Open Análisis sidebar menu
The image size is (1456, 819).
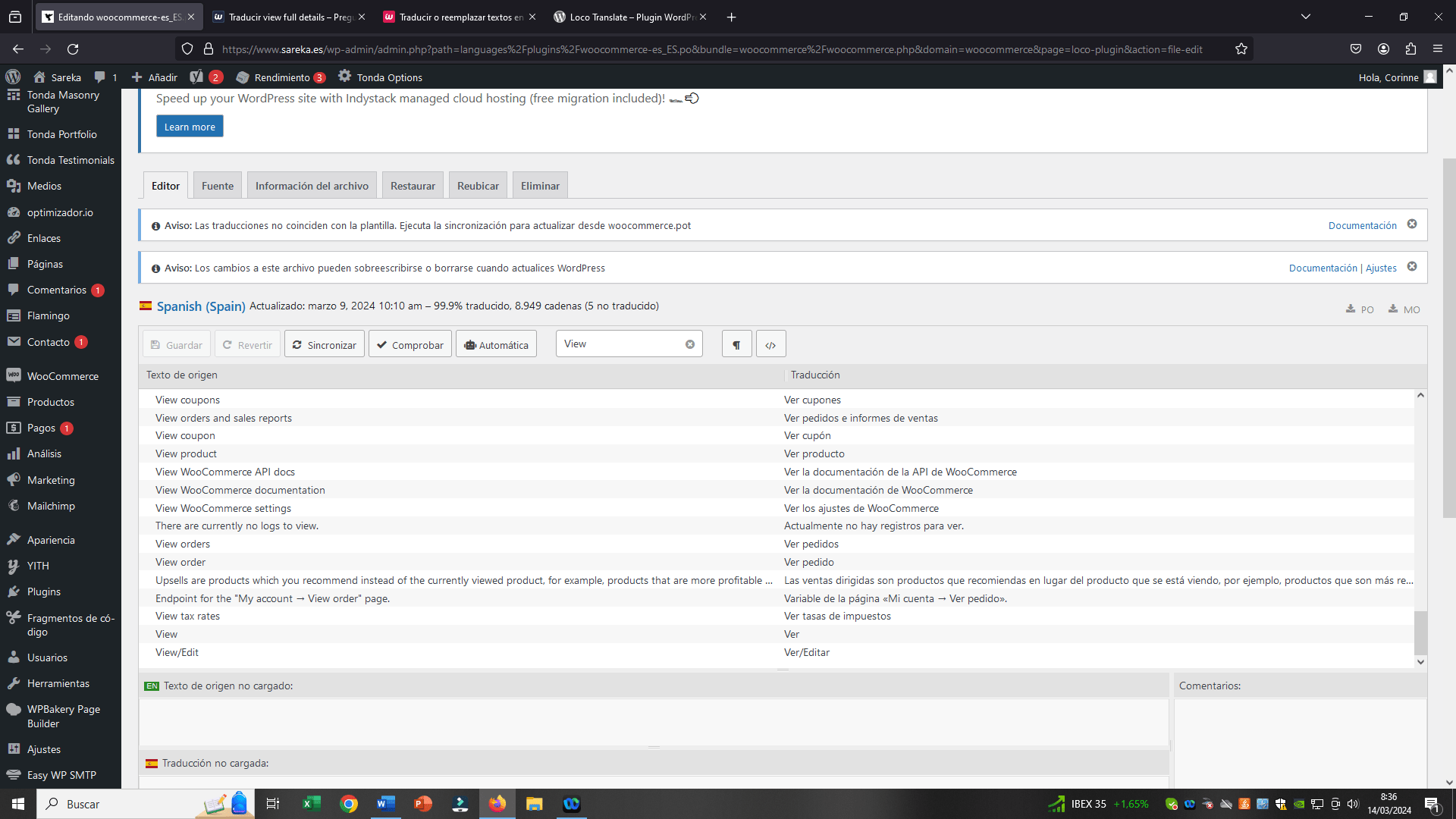(61, 453)
